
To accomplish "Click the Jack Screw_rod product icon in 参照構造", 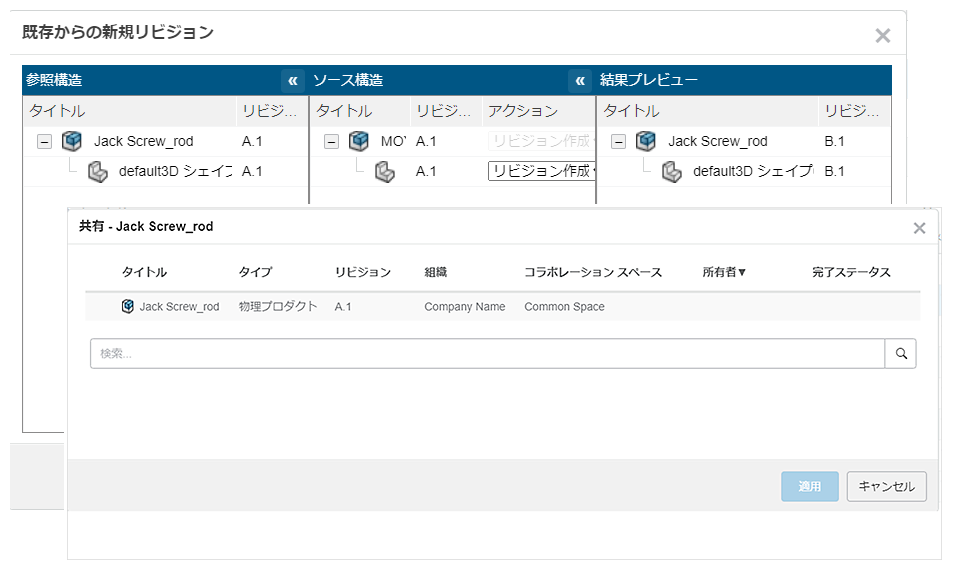I will coord(72,141).
